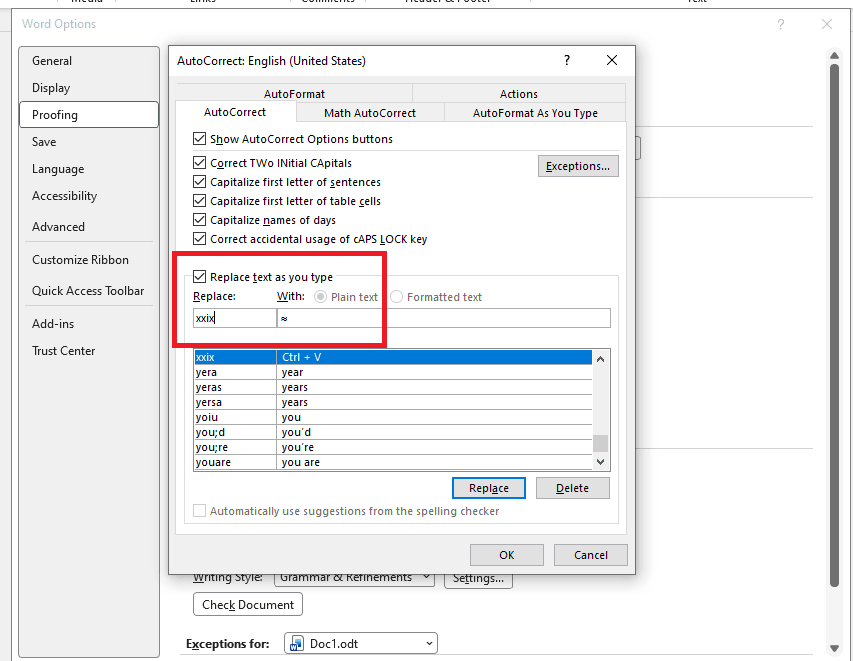Open the Math AutoCorrect tab

point(370,113)
